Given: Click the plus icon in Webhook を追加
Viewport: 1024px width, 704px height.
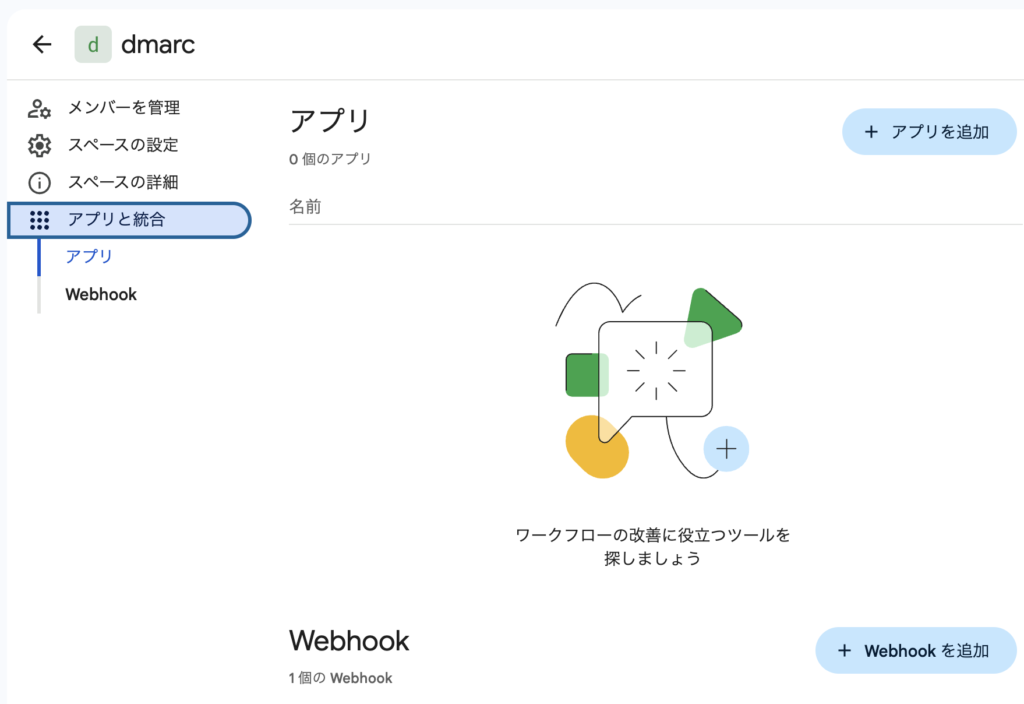Looking at the screenshot, I should [844, 651].
